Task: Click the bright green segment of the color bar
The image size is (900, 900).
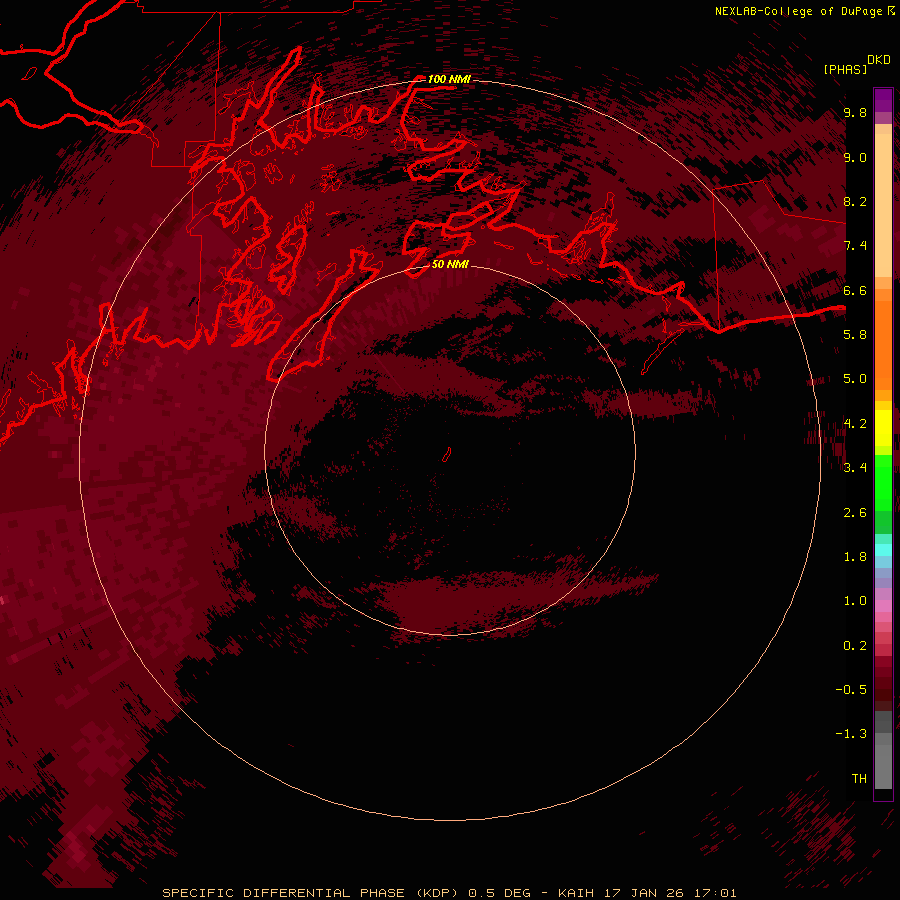Action: (883, 482)
